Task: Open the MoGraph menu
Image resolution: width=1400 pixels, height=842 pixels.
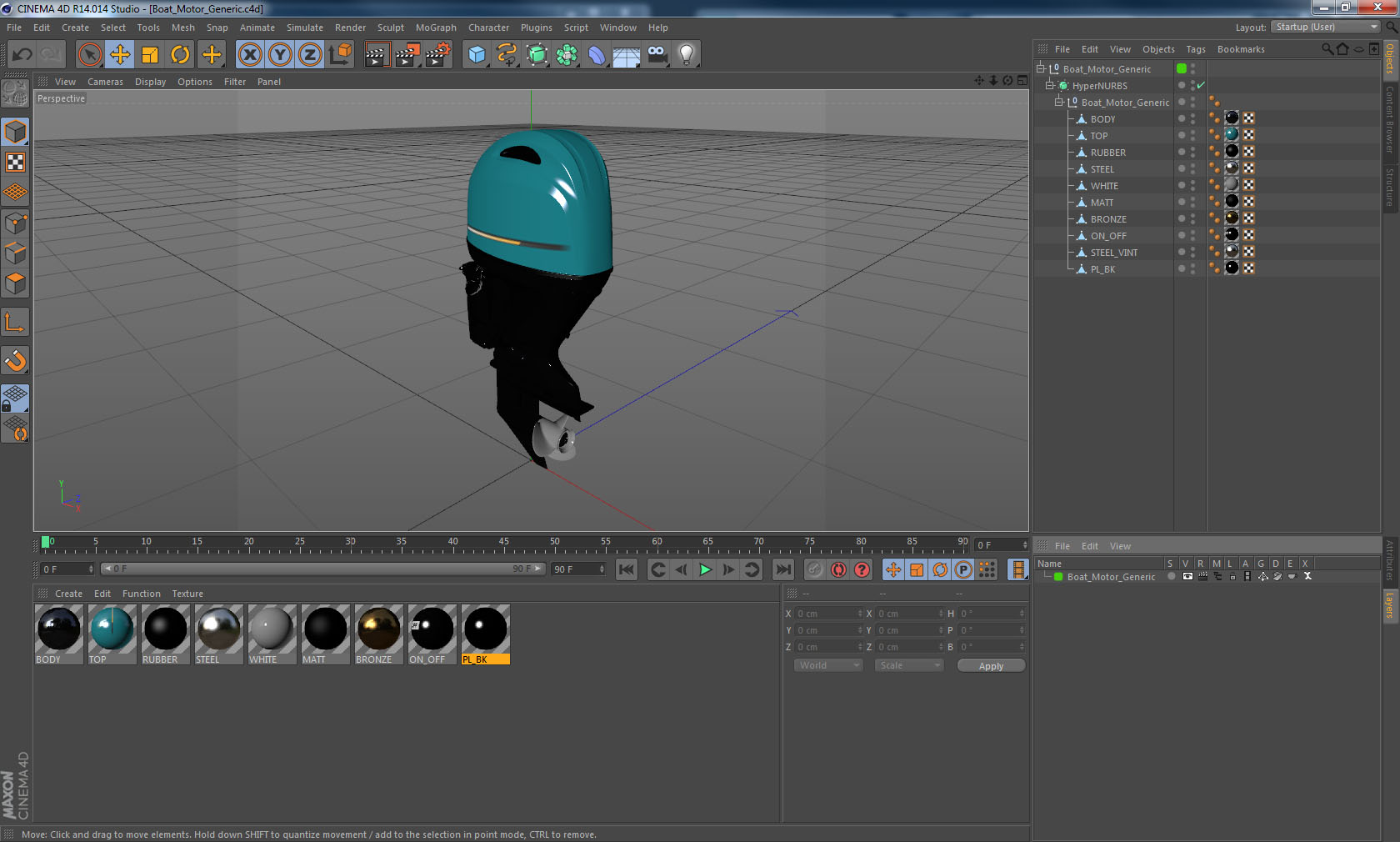Action: click(436, 28)
